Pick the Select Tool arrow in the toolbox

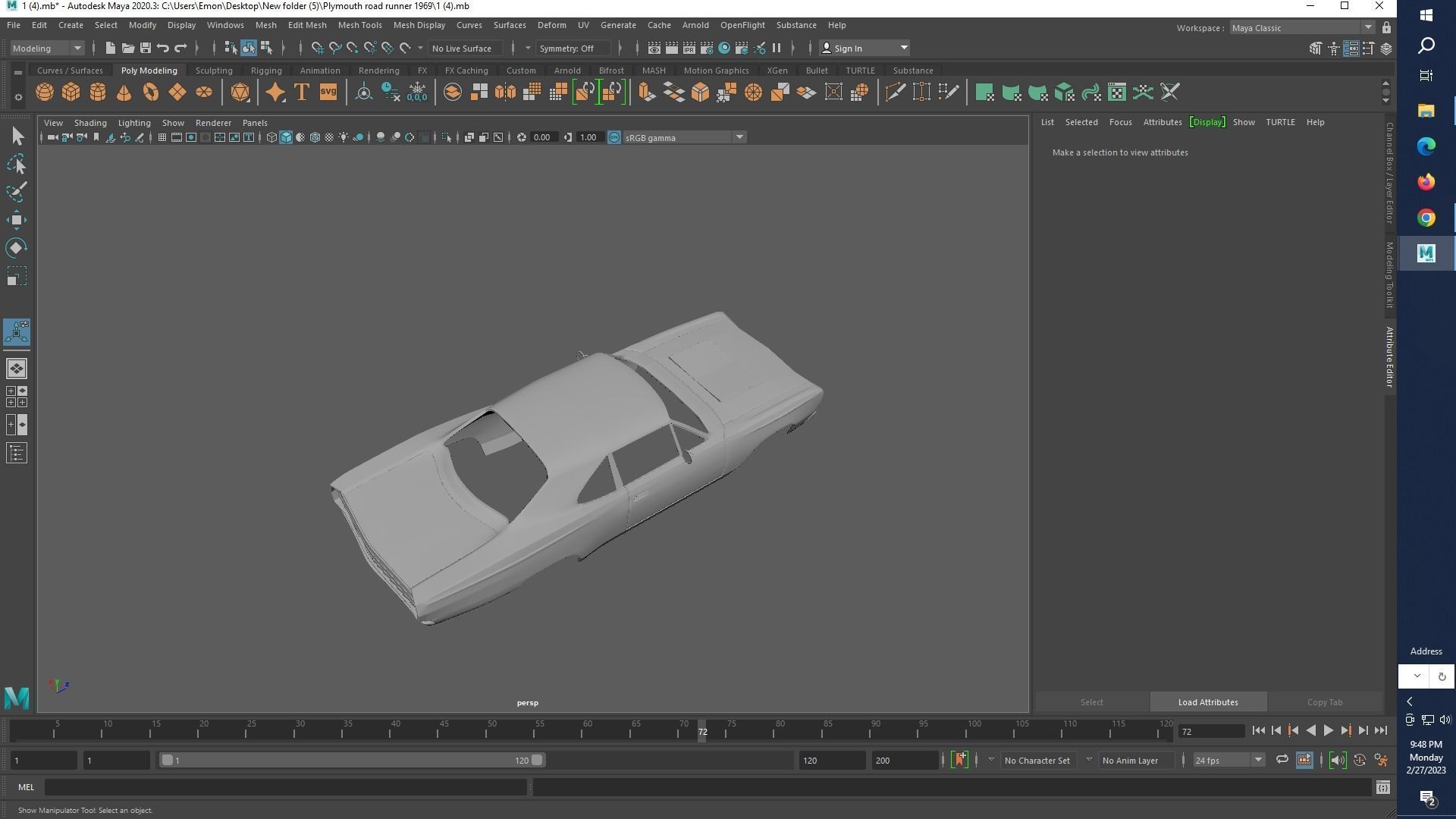tap(17, 136)
